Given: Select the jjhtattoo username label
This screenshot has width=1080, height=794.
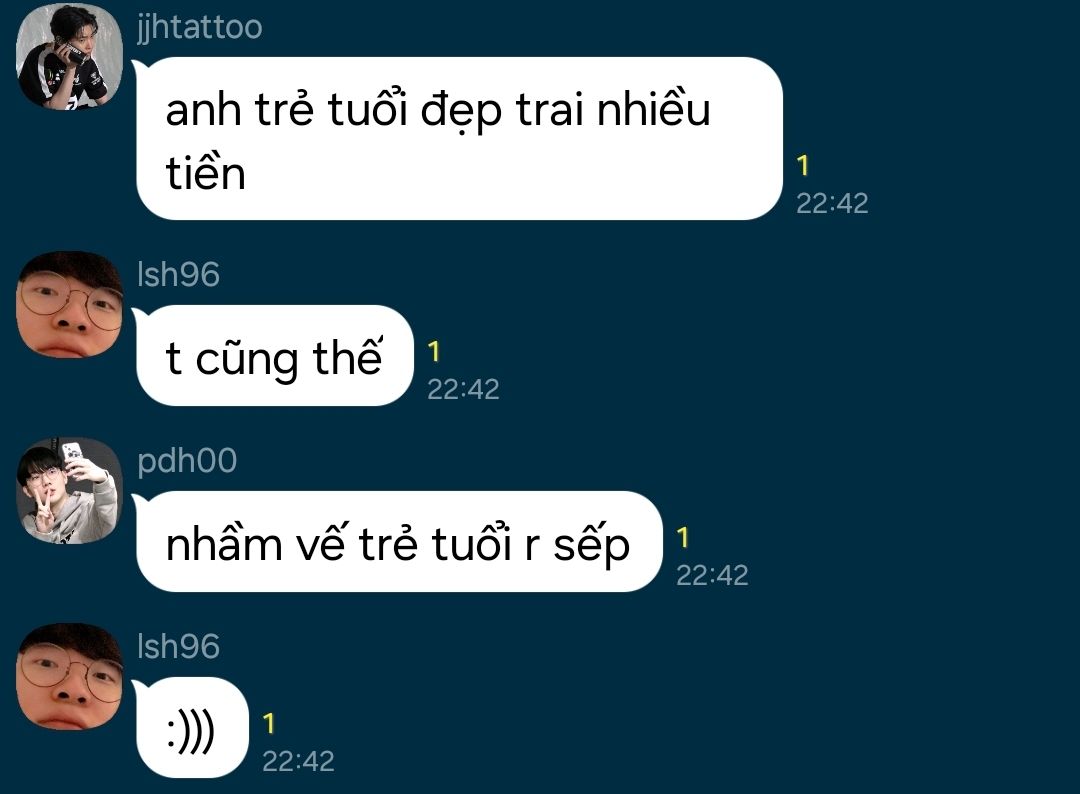Looking at the screenshot, I should pyautogui.click(x=200, y=28).
